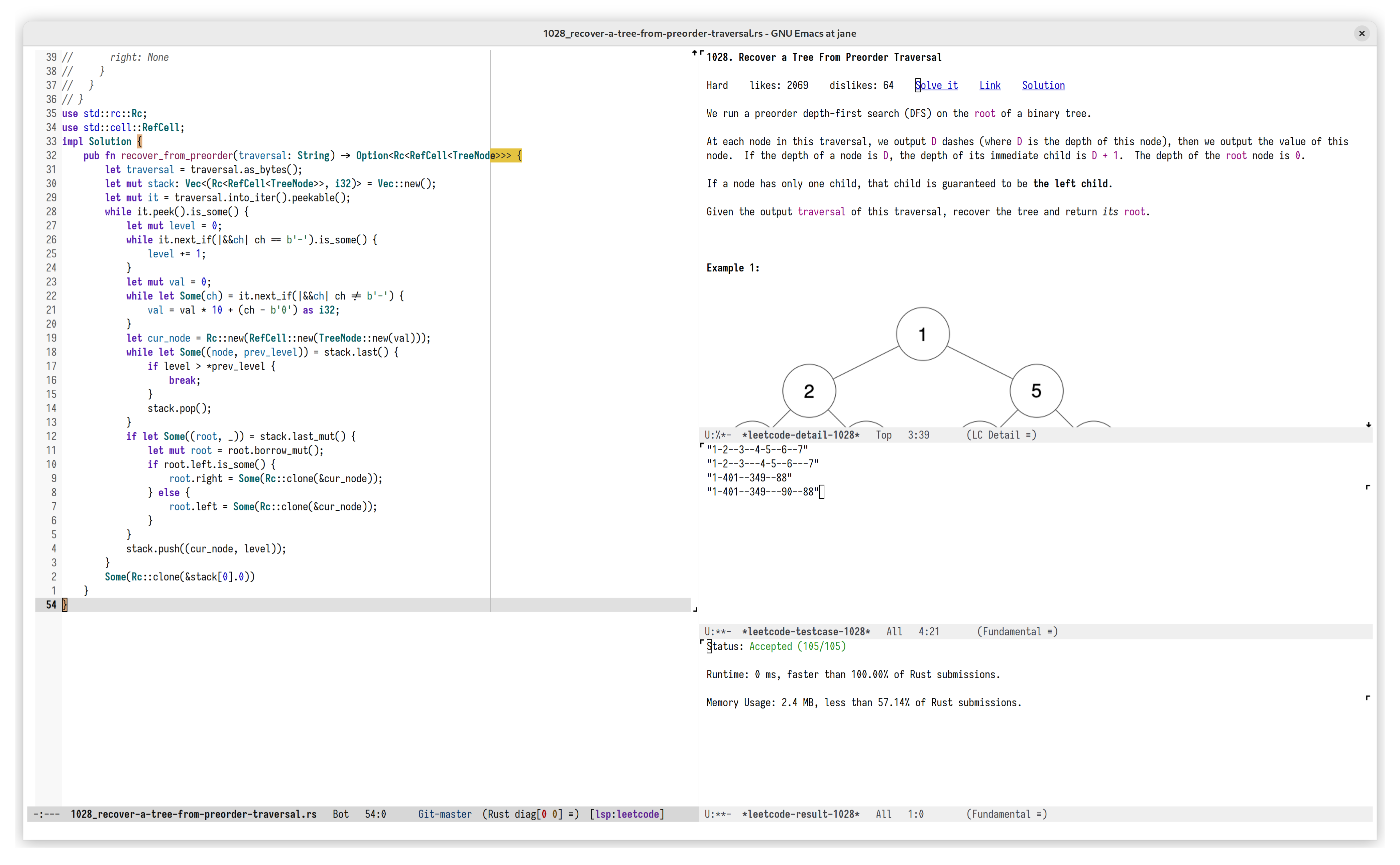Image resolution: width=1400 pixels, height=865 pixels.
Task: Click tree node 5 in the example image
Action: 1036,391
